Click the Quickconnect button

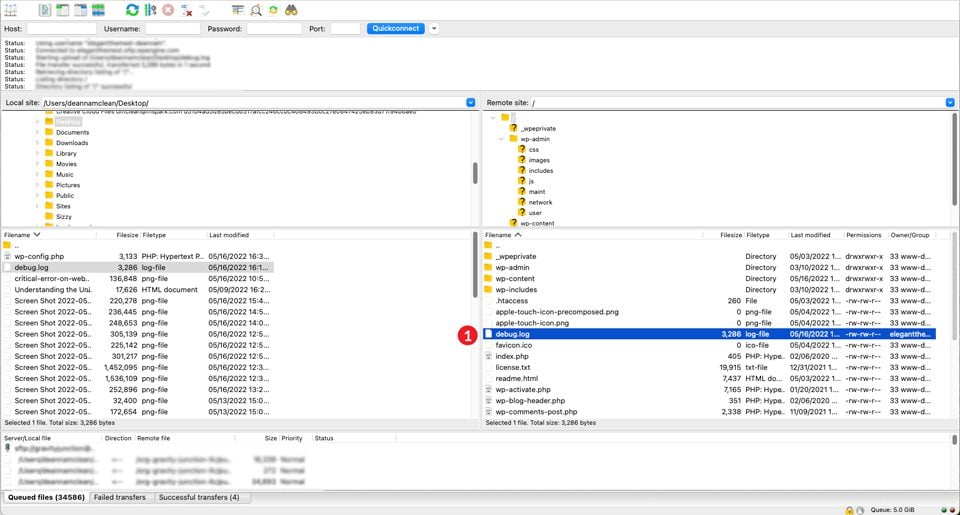[395, 29]
